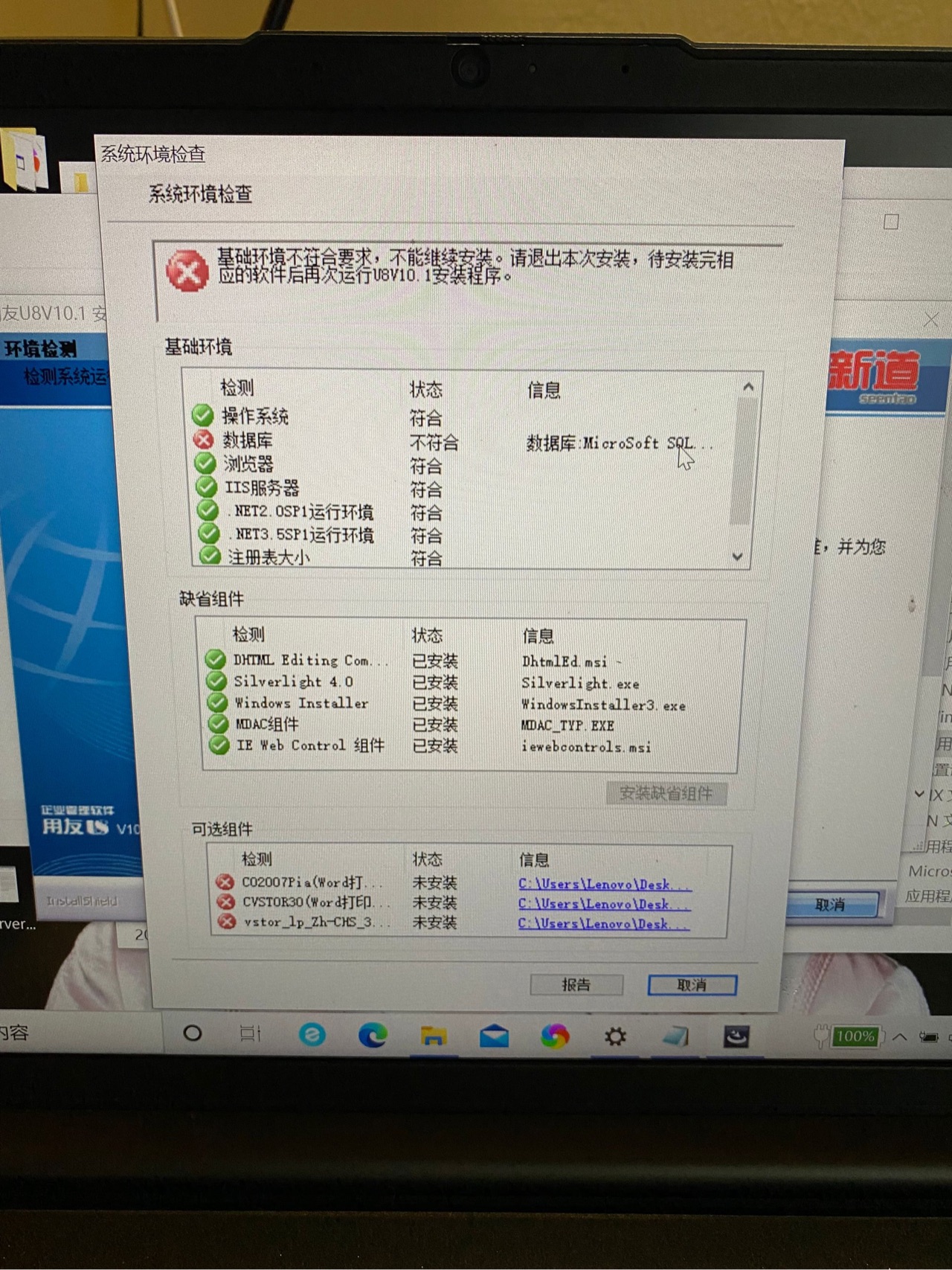The image size is (952, 1270).
Task: Click the check icon for DHTML Editing Com
Action: coord(215,659)
